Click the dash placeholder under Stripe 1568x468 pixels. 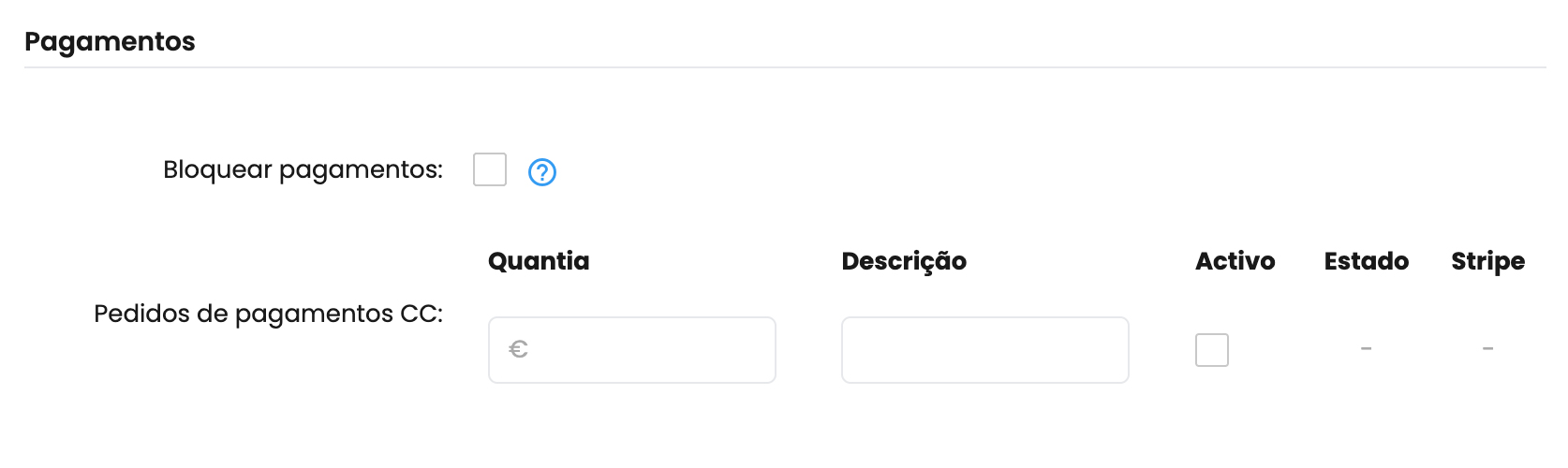pyautogui.click(x=1487, y=349)
